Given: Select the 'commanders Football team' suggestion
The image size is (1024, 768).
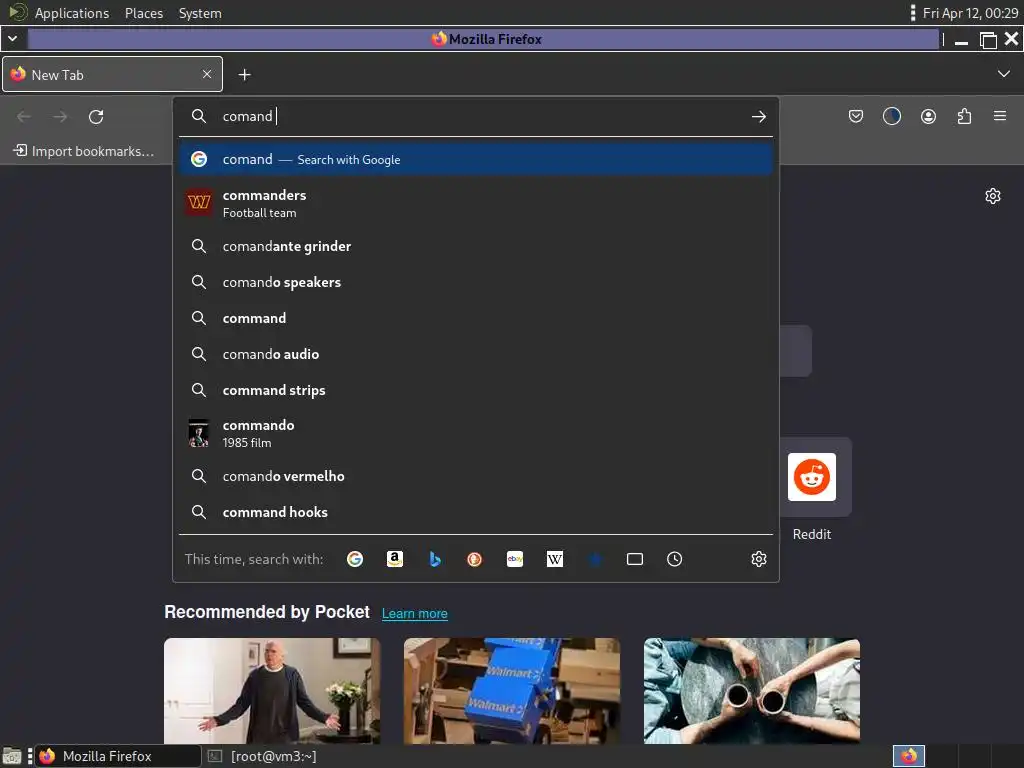Looking at the screenshot, I should click(x=475, y=203).
